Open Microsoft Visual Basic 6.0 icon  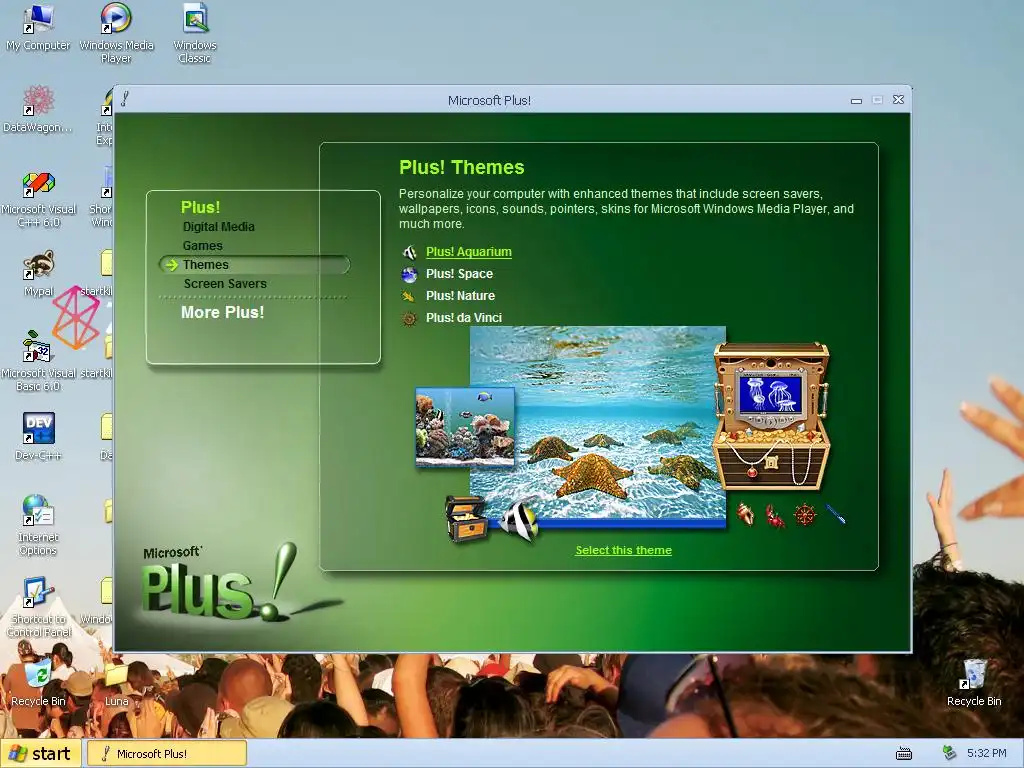click(38, 361)
